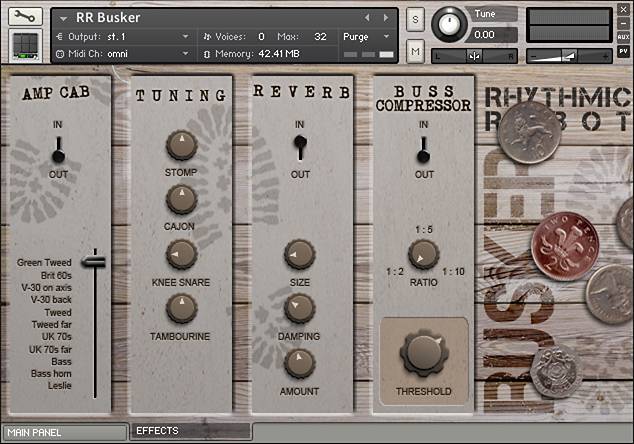Screen dimensions: 634x444
Task: Select Green Tweed cabinet
Action: [44, 262]
